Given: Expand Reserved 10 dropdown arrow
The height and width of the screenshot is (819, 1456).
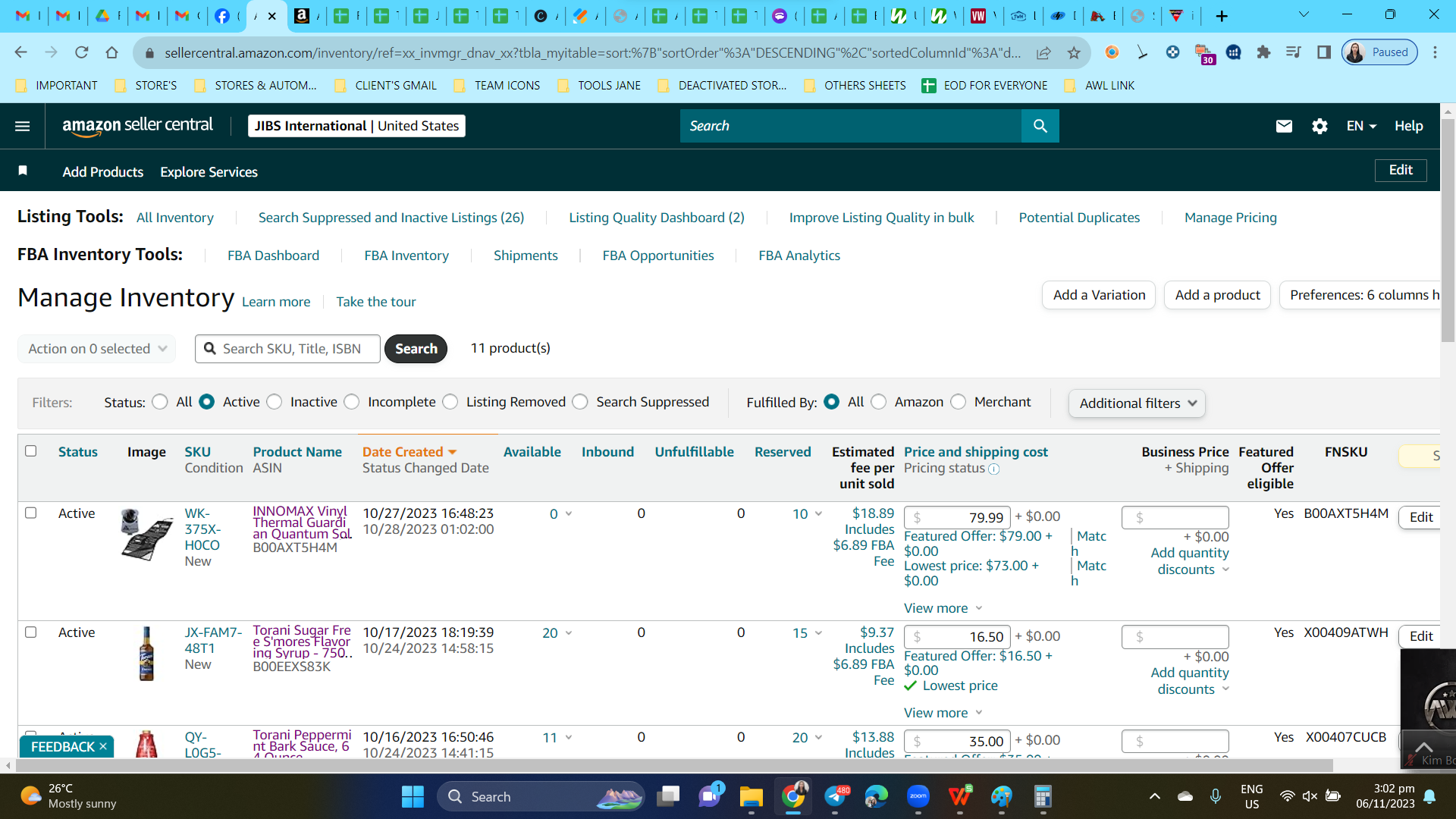Looking at the screenshot, I should point(818,514).
